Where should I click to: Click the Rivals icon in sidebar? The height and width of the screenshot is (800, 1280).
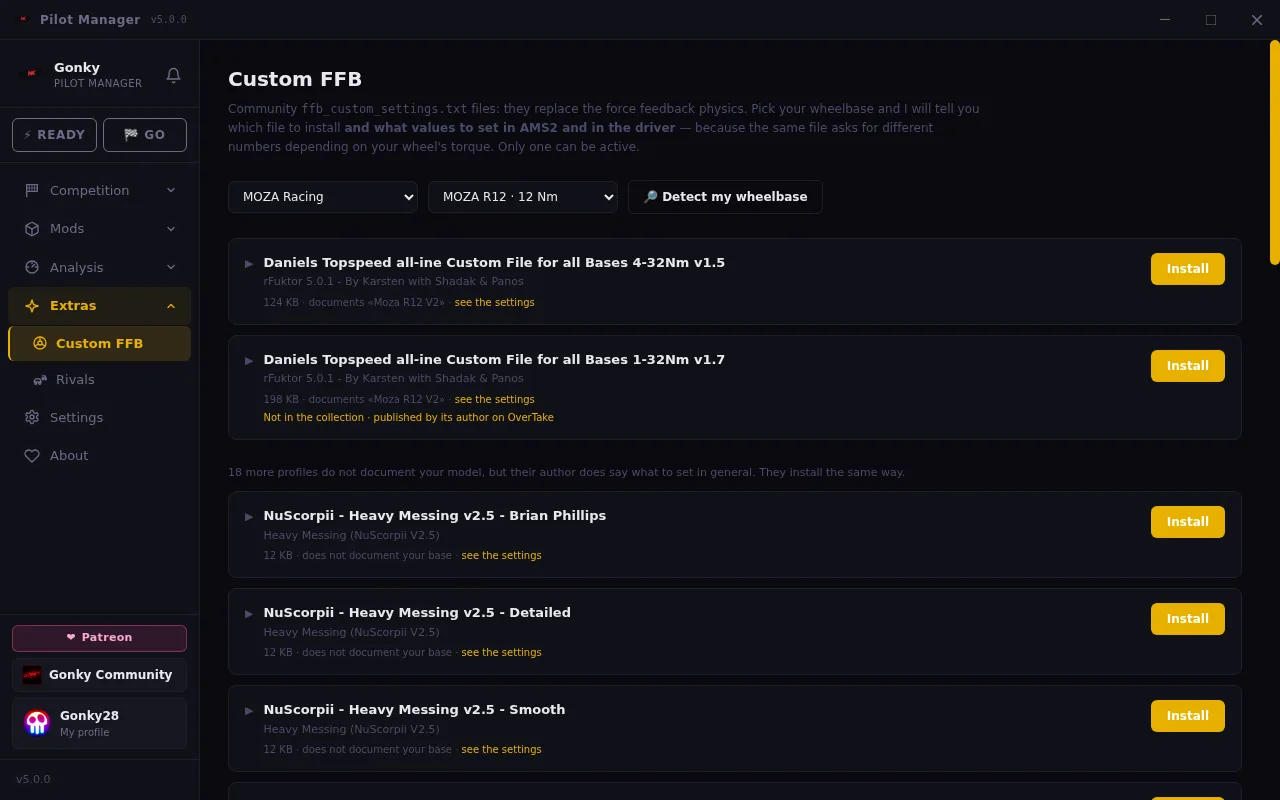tap(40, 380)
